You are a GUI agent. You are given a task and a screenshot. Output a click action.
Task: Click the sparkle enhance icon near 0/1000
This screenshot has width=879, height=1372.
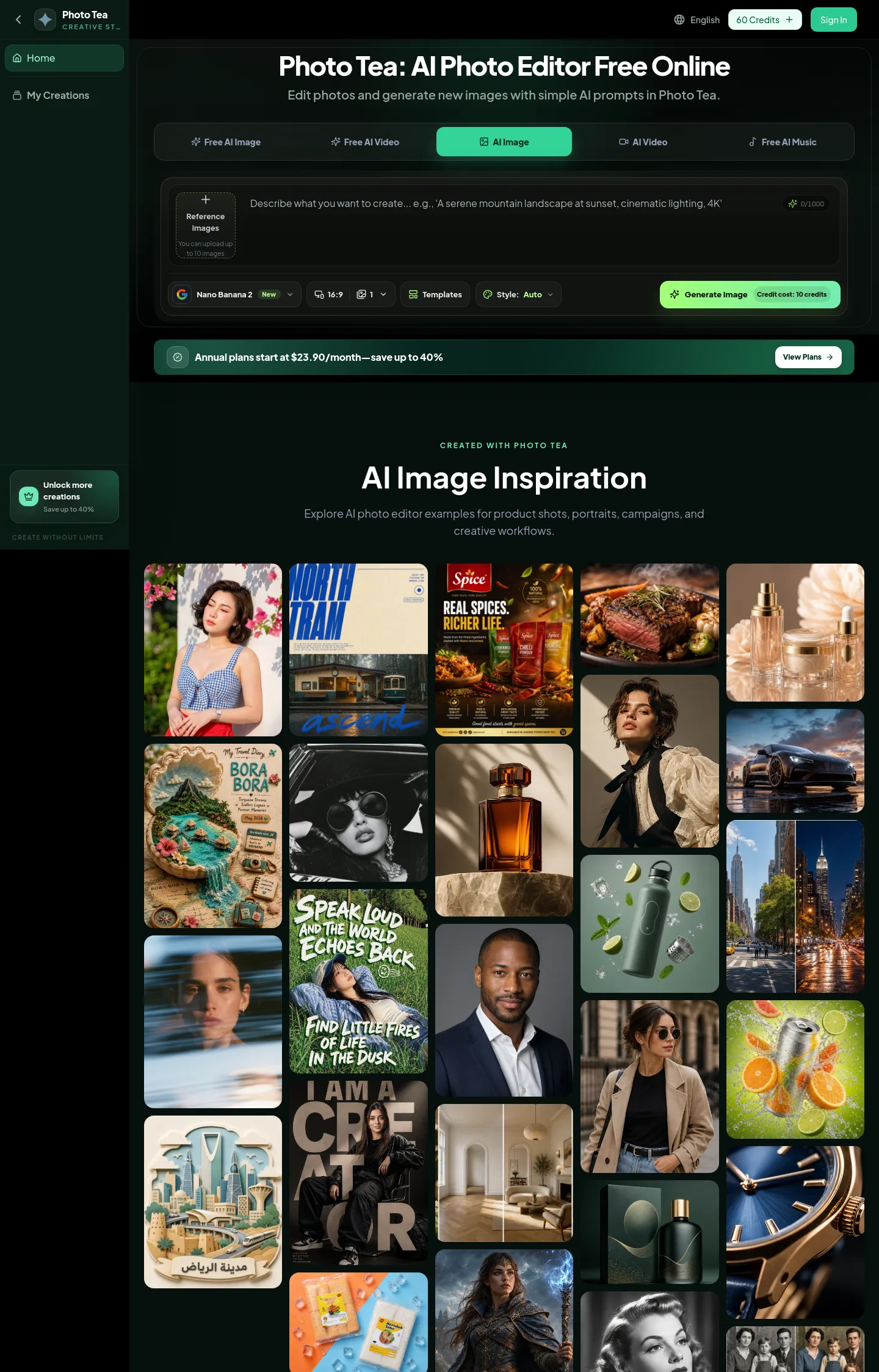click(x=792, y=204)
